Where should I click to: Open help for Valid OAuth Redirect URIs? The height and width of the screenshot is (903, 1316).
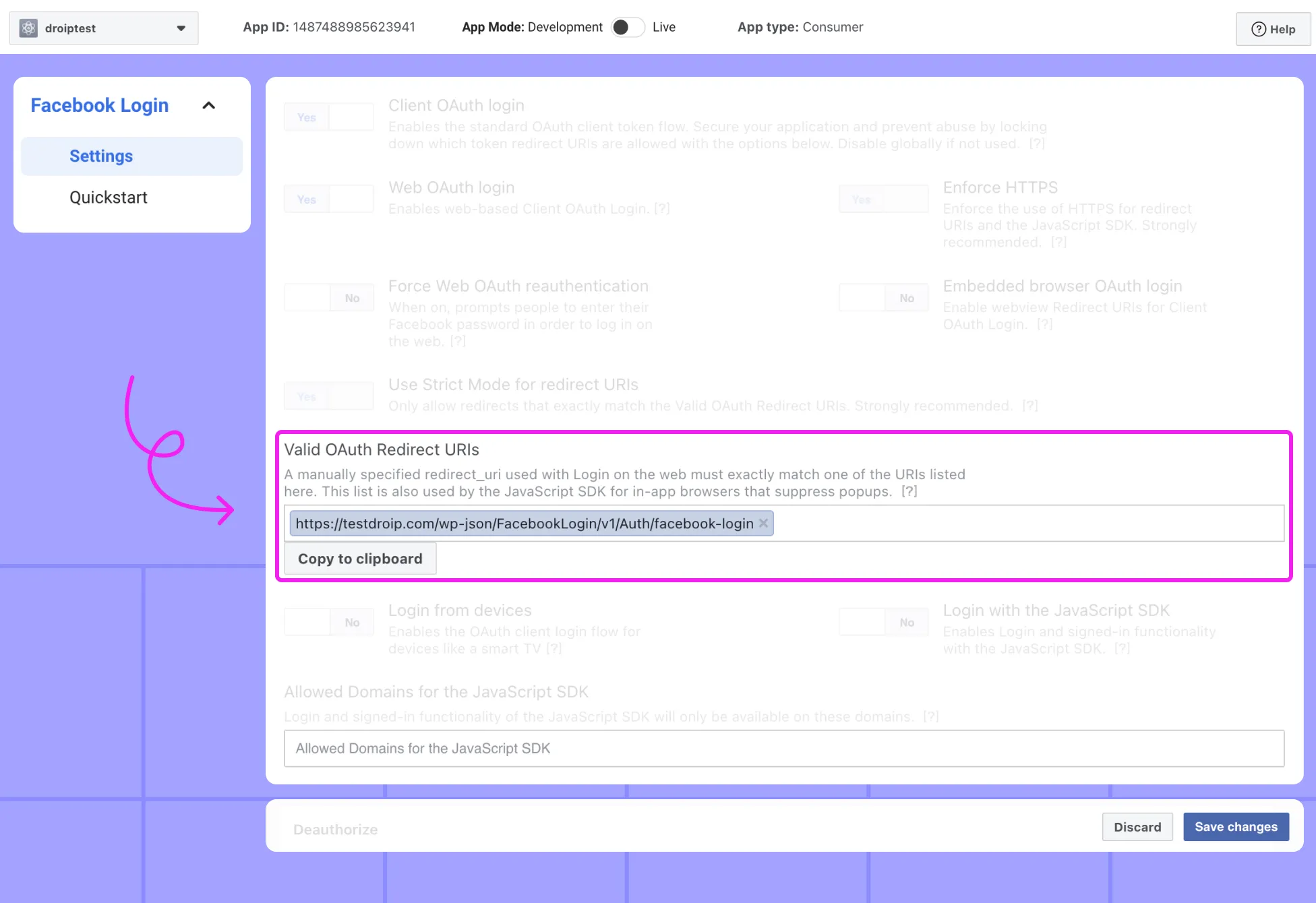click(909, 491)
